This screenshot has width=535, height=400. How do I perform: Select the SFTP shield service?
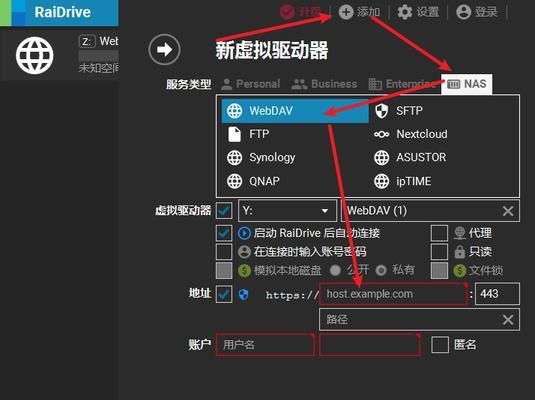coord(442,111)
